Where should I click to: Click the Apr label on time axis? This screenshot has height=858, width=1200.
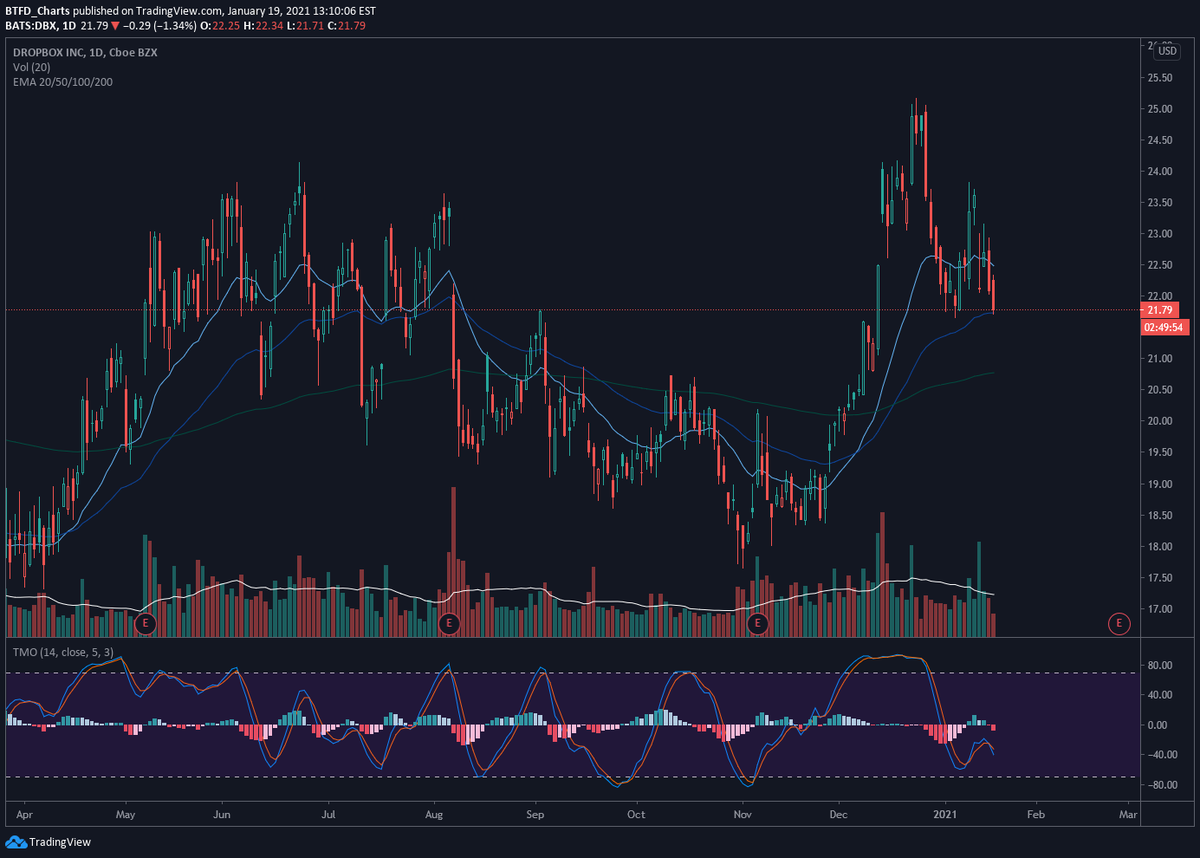(x=24, y=816)
